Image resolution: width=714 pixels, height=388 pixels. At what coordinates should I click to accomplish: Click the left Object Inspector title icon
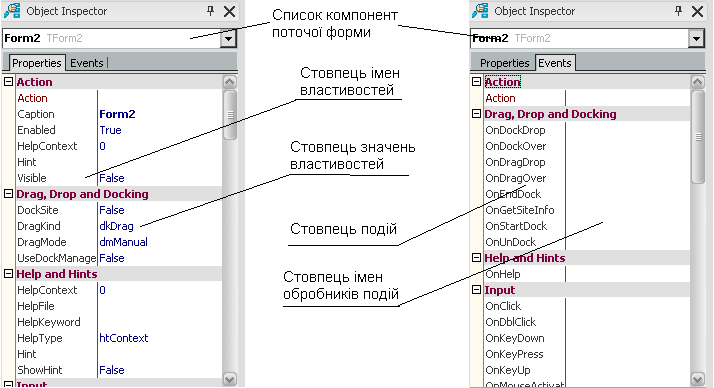(12, 10)
